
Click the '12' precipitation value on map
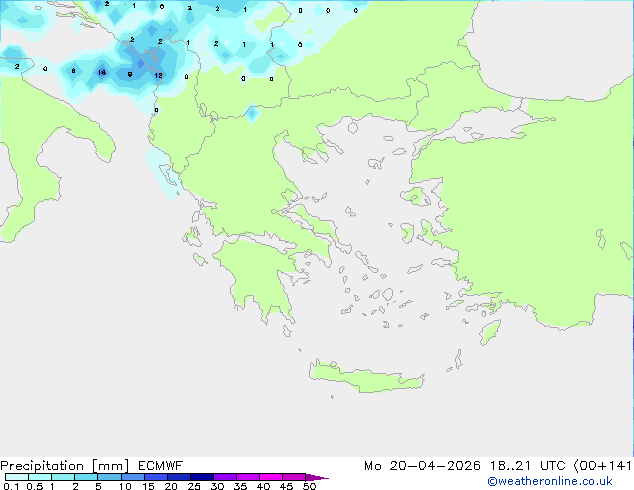coord(158,75)
